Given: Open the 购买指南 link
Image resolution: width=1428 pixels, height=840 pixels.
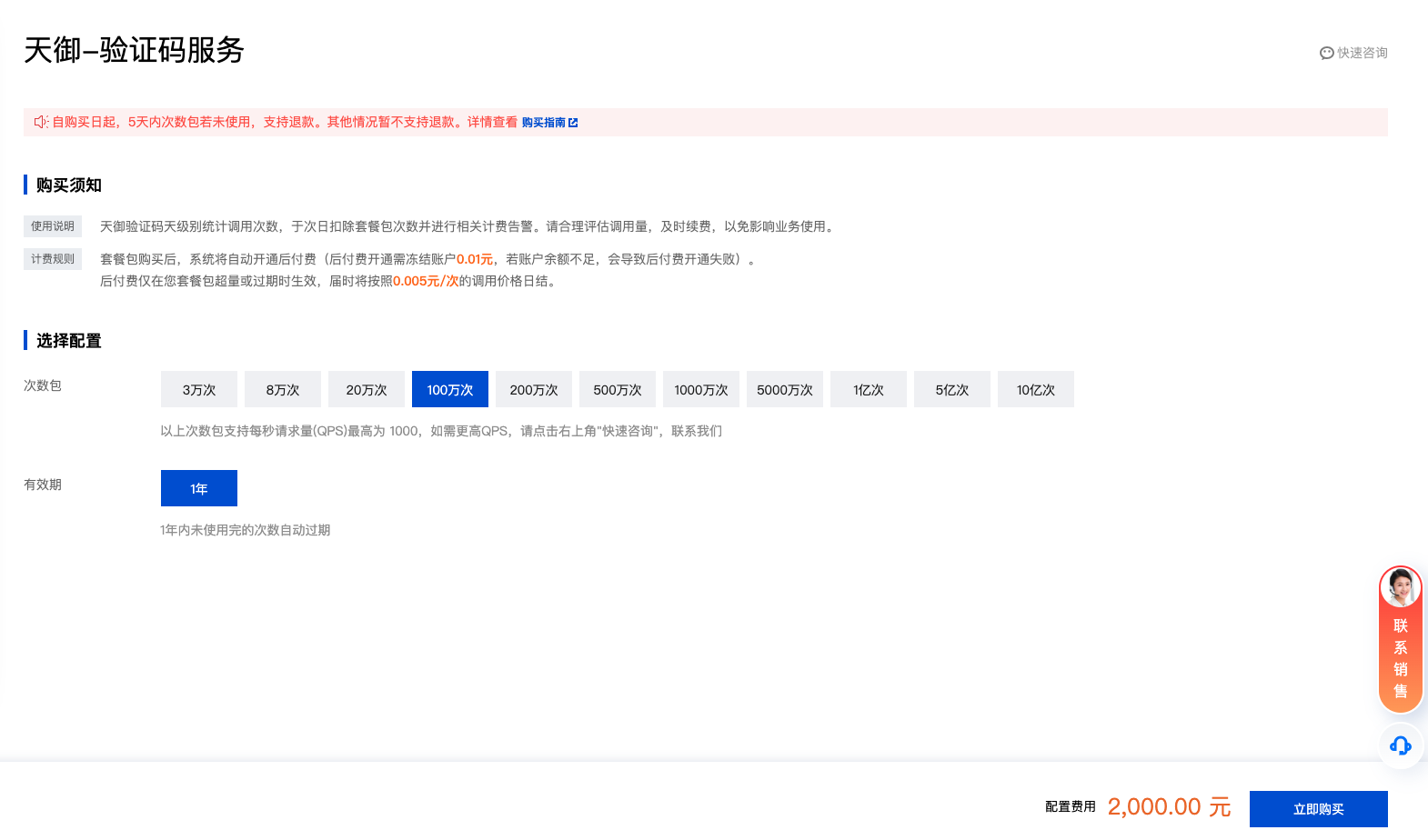Looking at the screenshot, I should [544, 123].
